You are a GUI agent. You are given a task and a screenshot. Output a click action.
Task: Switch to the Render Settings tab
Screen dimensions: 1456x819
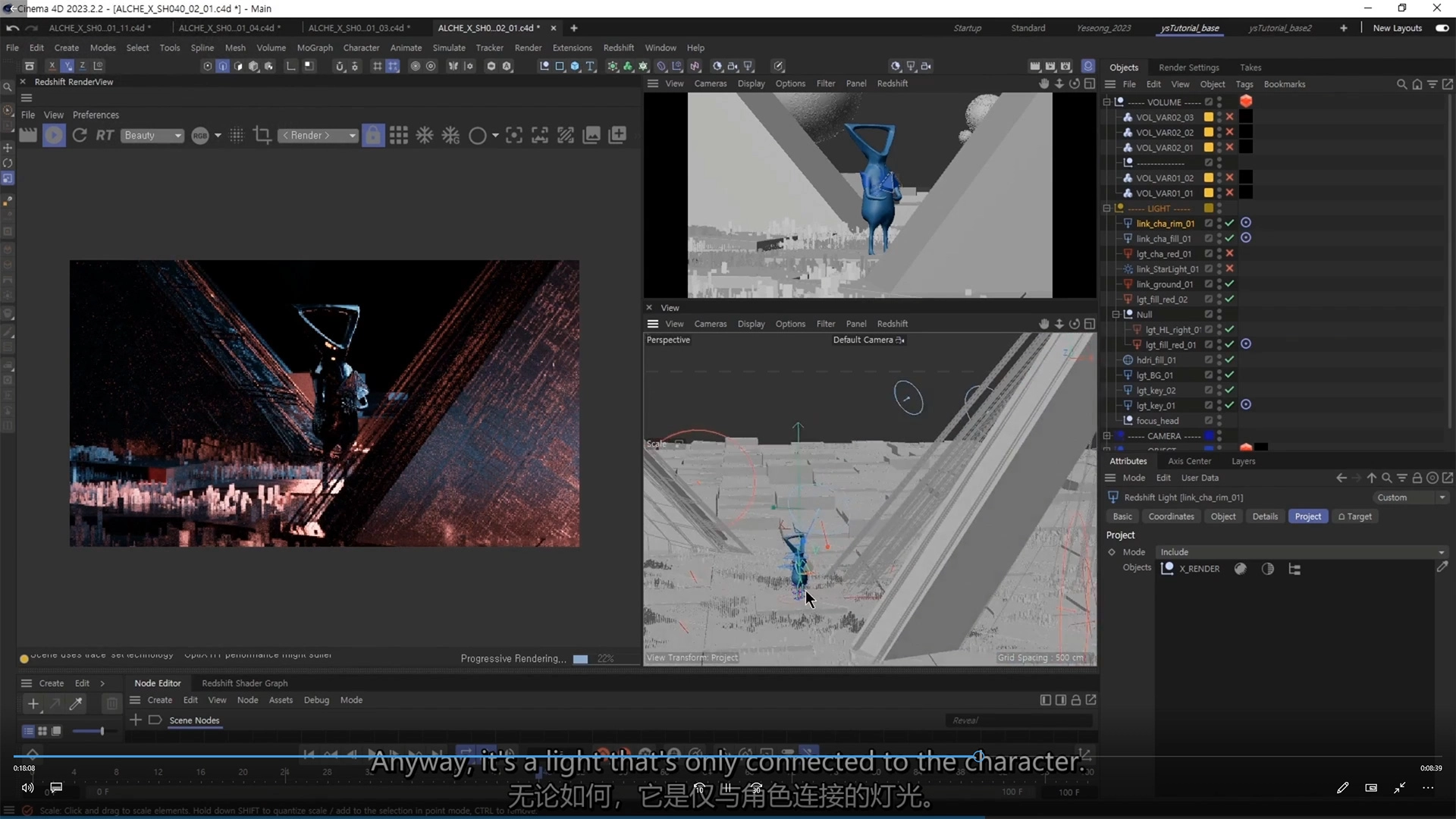pos(1188,67)
